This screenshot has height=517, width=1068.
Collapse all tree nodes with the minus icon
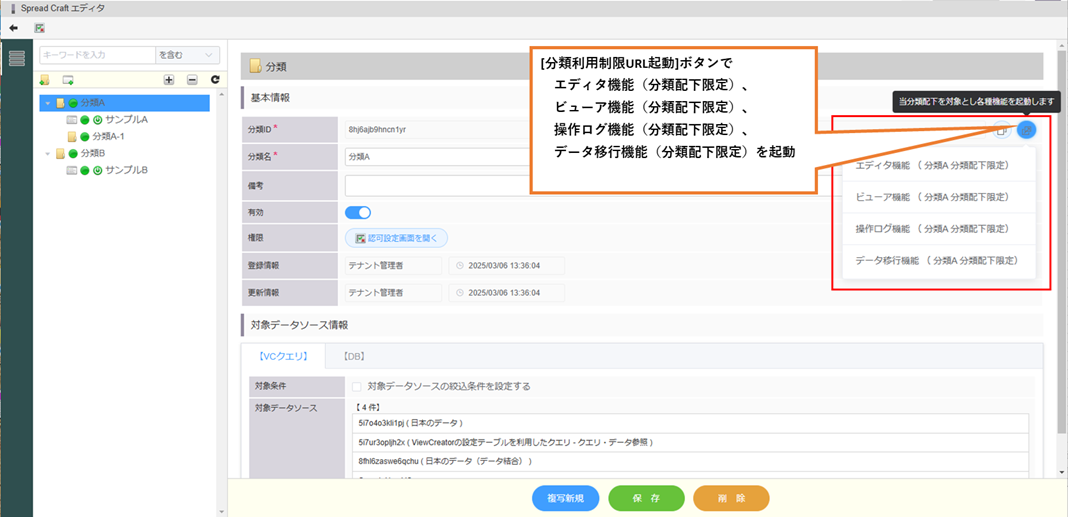point(191,79)
